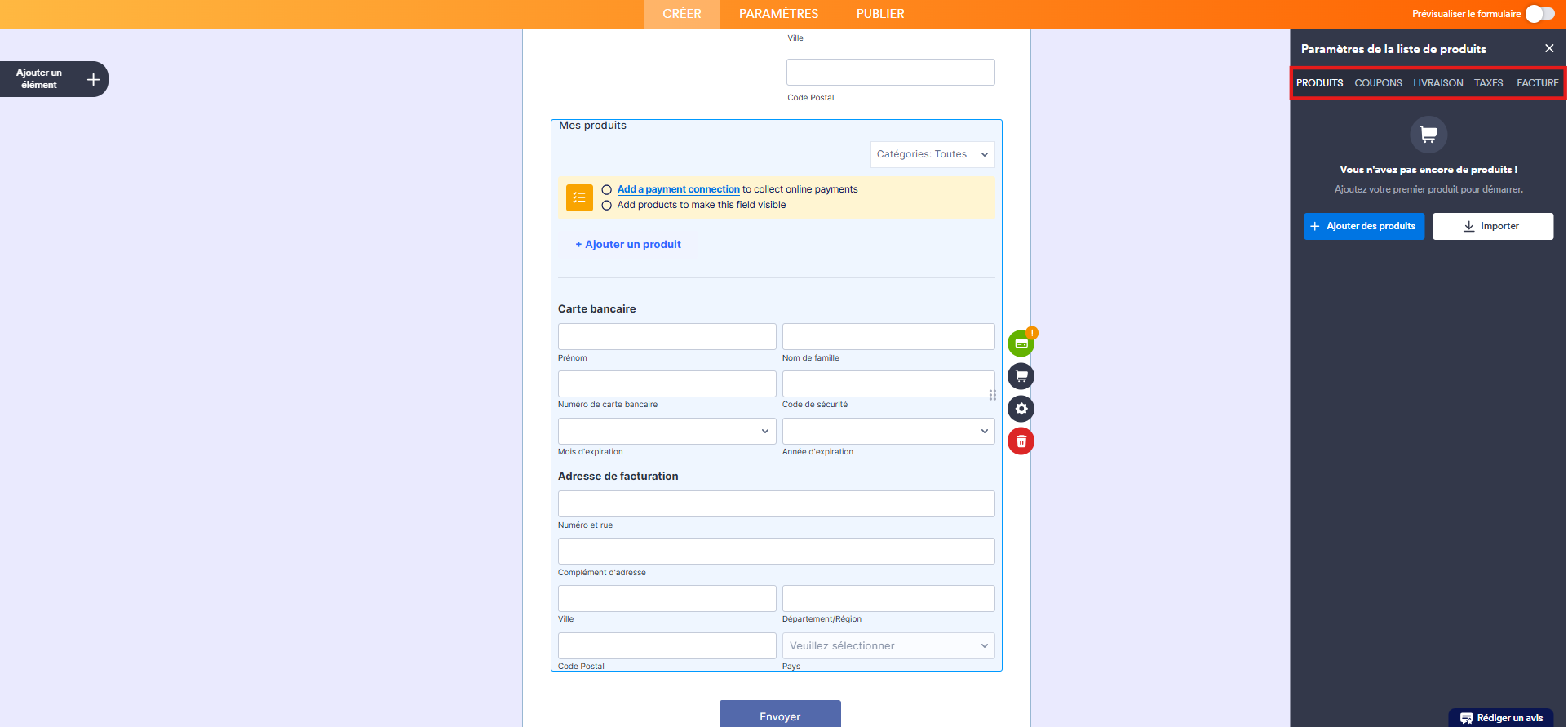Switch to the CRÉER tab

tap(682, 14)
